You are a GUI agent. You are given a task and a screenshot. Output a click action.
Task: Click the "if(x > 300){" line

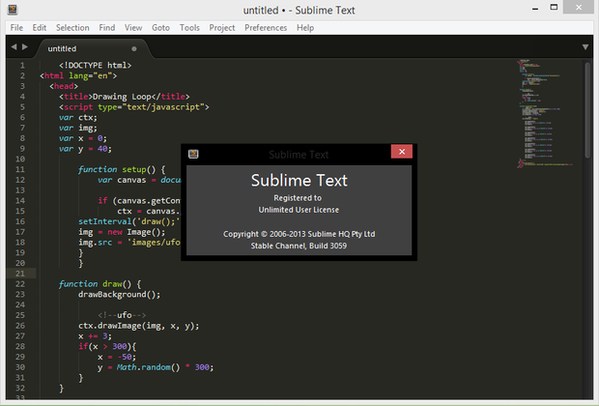pyautogui.click(x=107, y=346)
